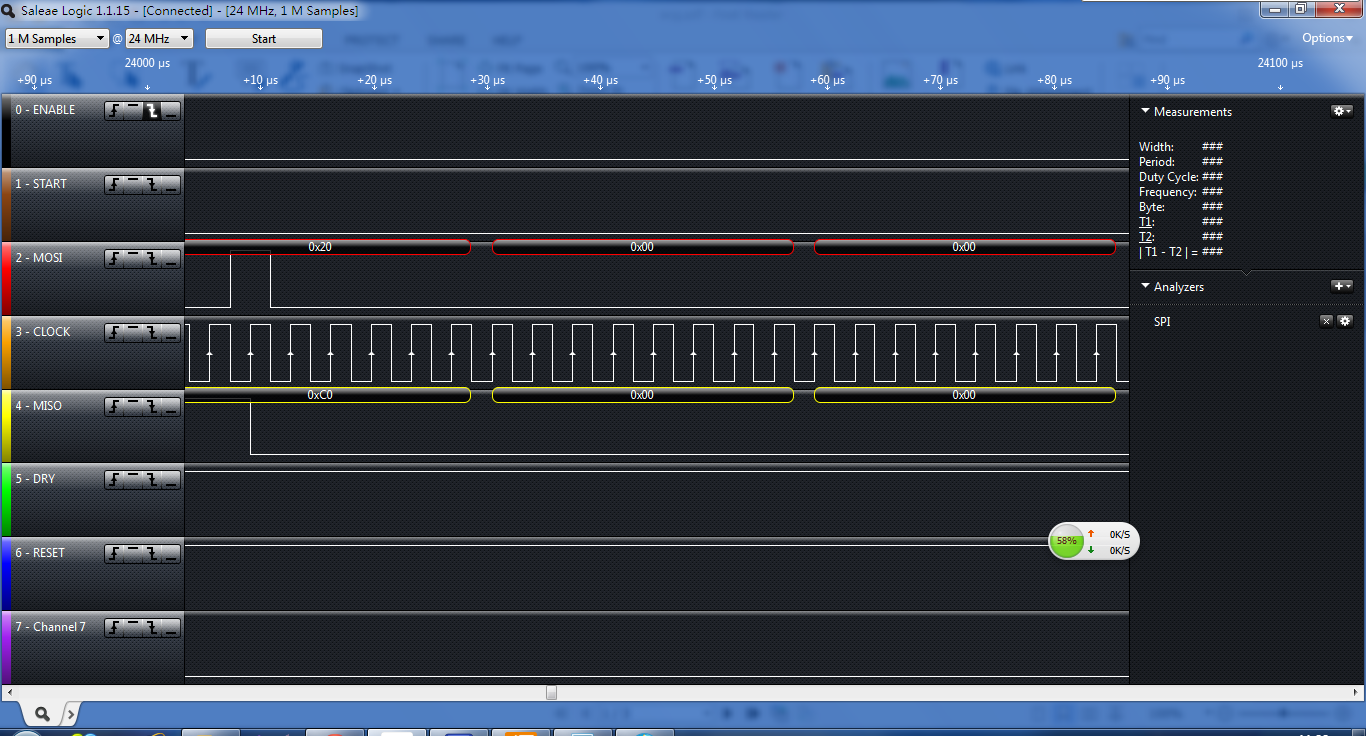1366x736 pixels.
Task: Set falling edge trigger on START channel
Action: [x=152, y=185]
